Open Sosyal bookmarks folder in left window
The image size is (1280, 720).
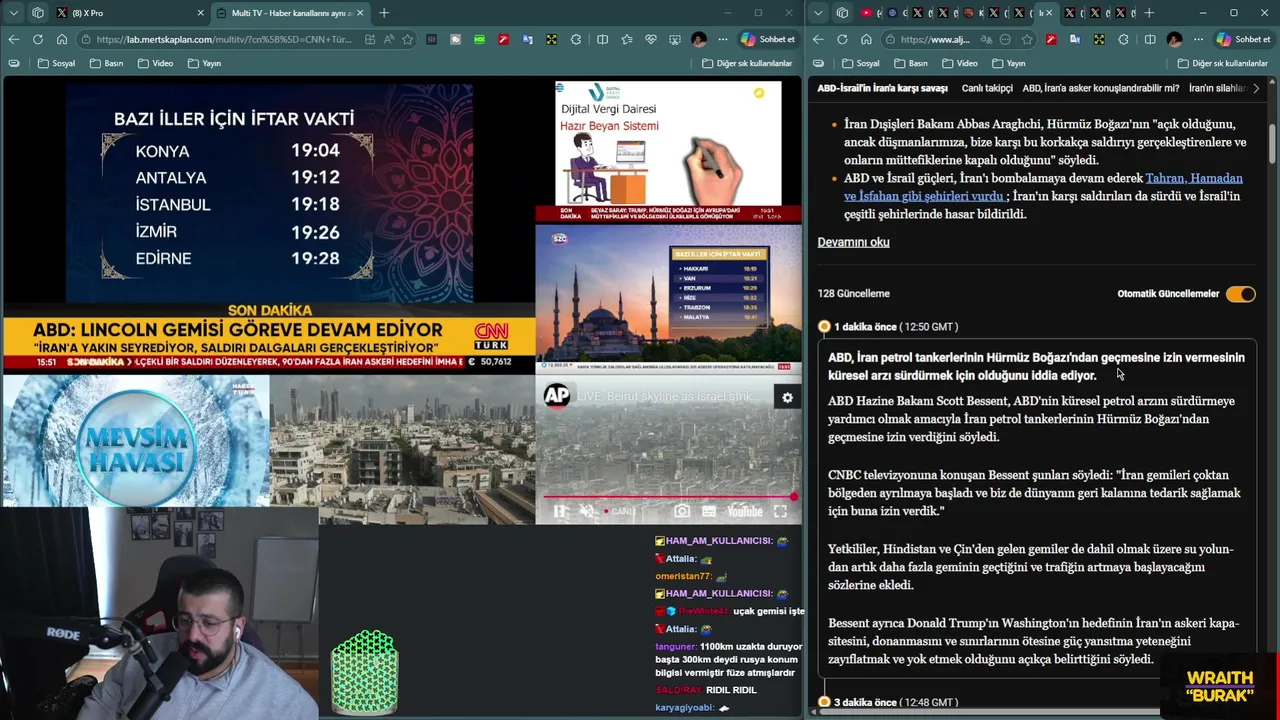coord(56,63)
